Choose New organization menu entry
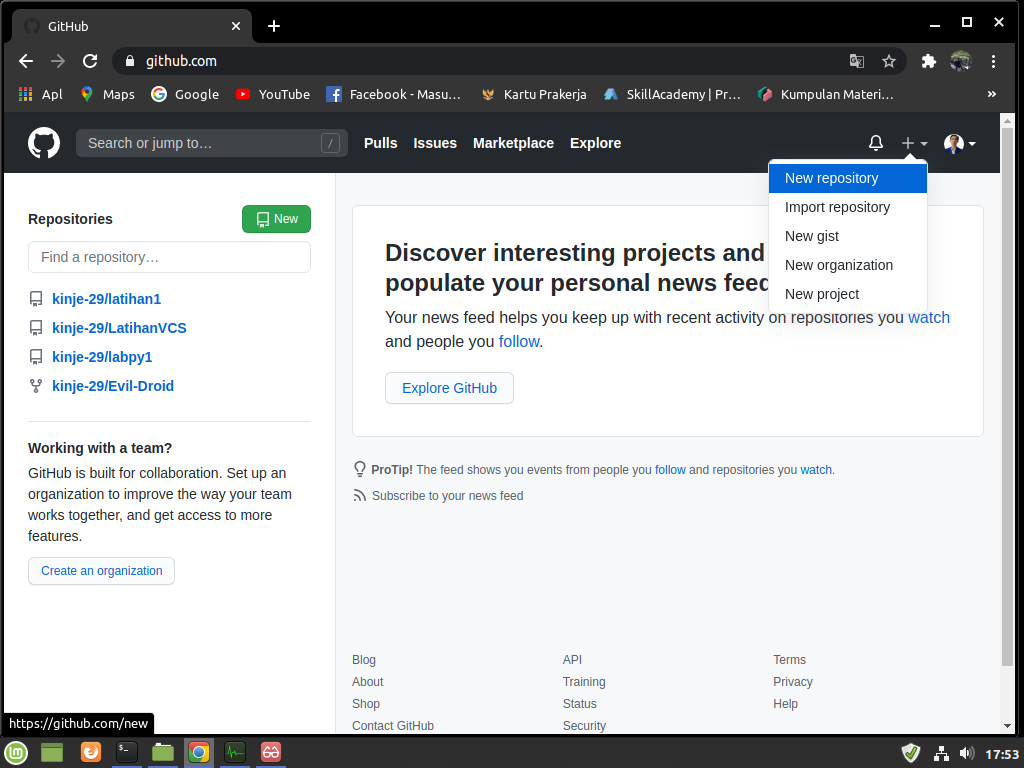Image resolution: width=1024 pixels, height=768 pixels. click(848, 265)
